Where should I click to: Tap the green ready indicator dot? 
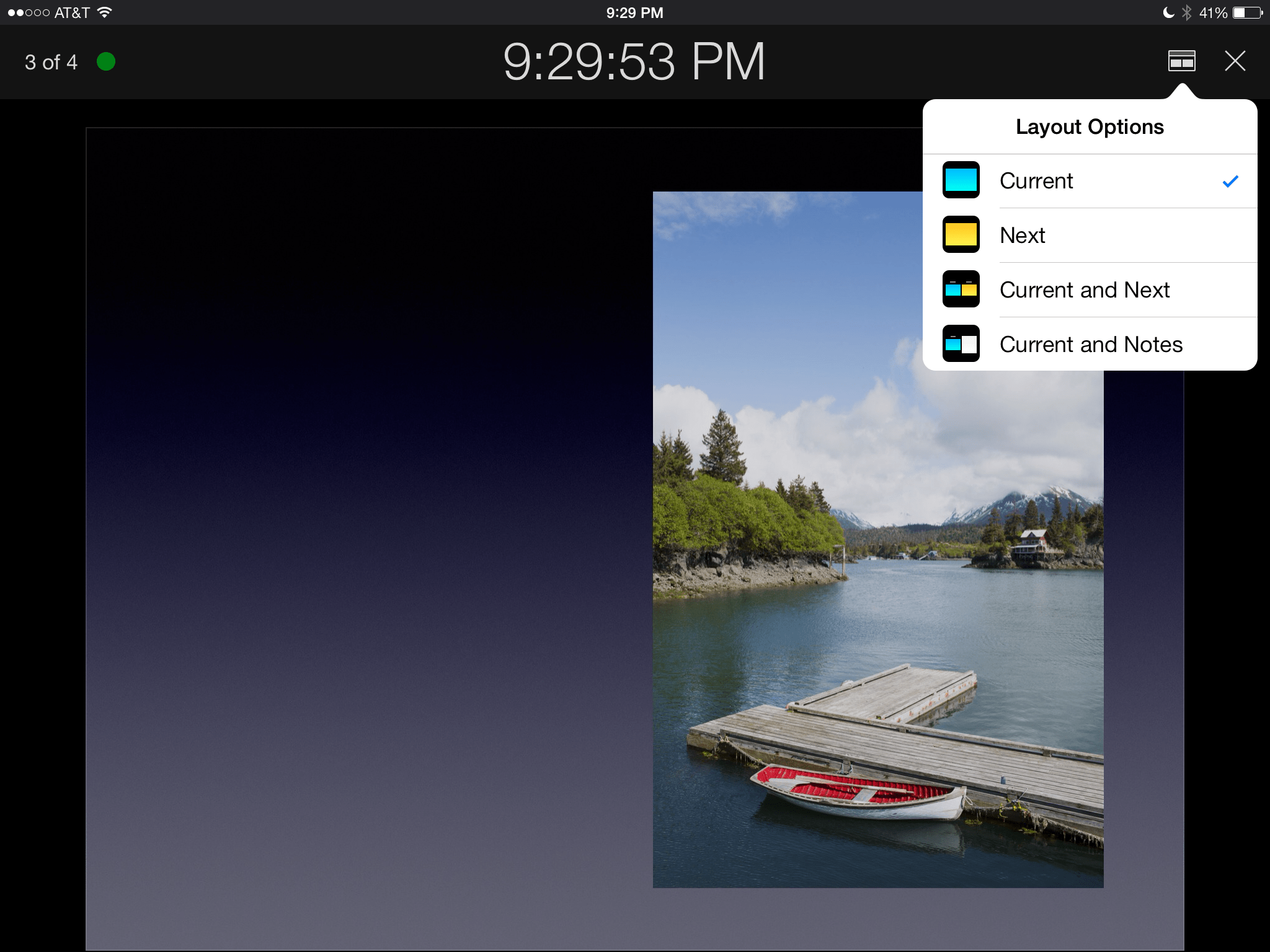pyautogui.click(x=106, y=62)
